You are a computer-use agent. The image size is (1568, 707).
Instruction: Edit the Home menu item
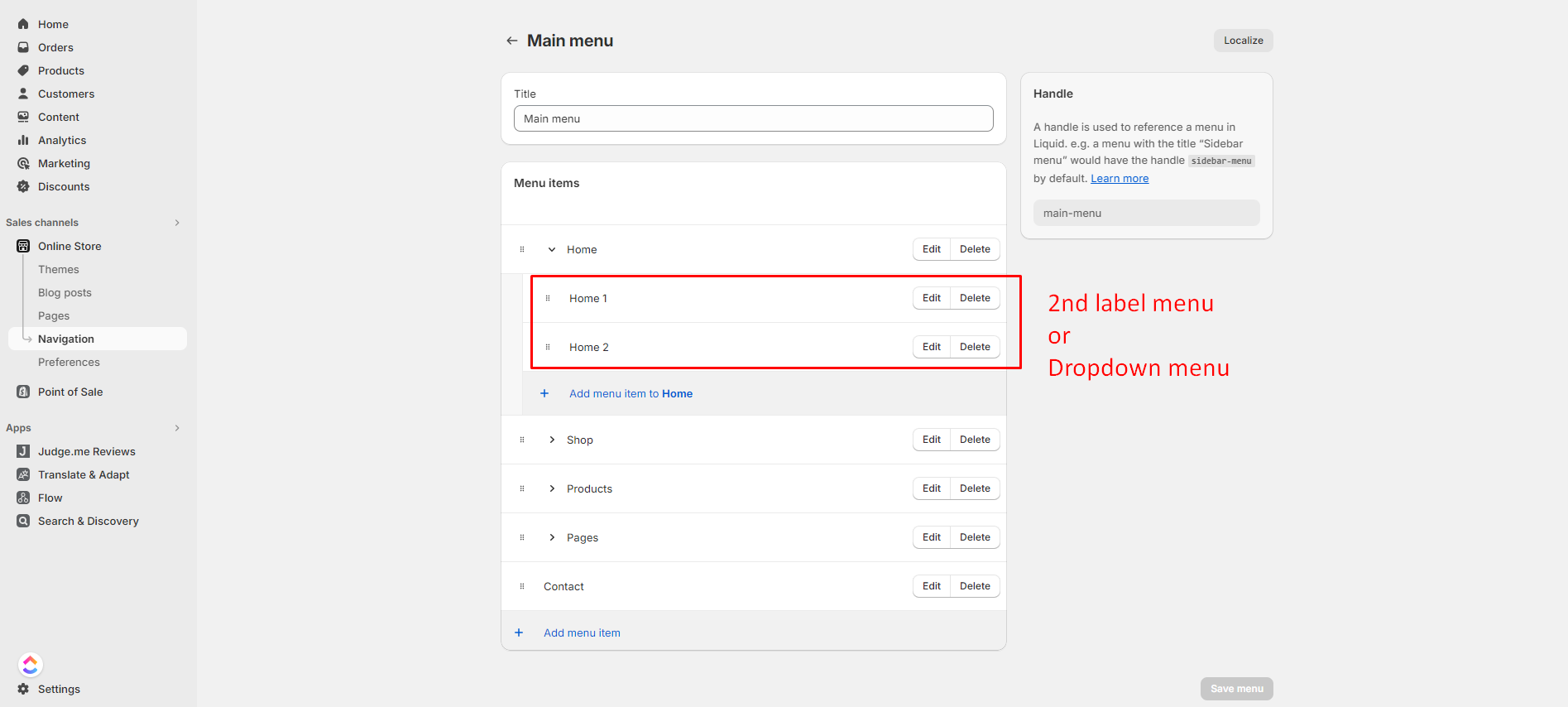click(932, 249)
